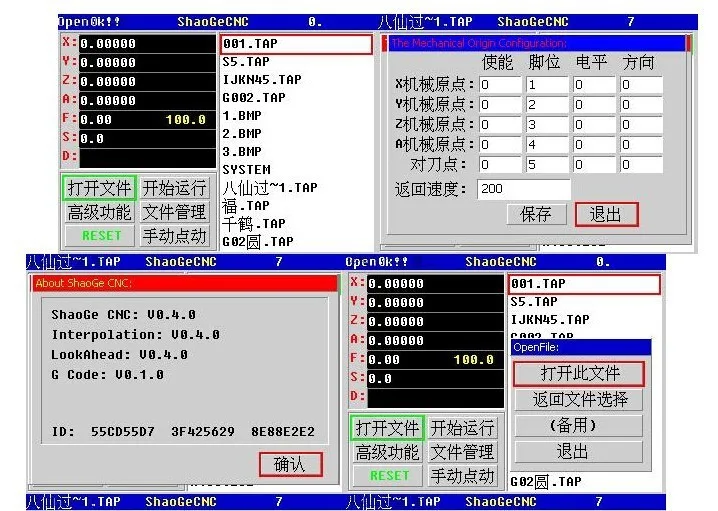Select S5.TAP in the list containing 1.BMP
The image size is (718, 511).
click(x=246, y=62)
